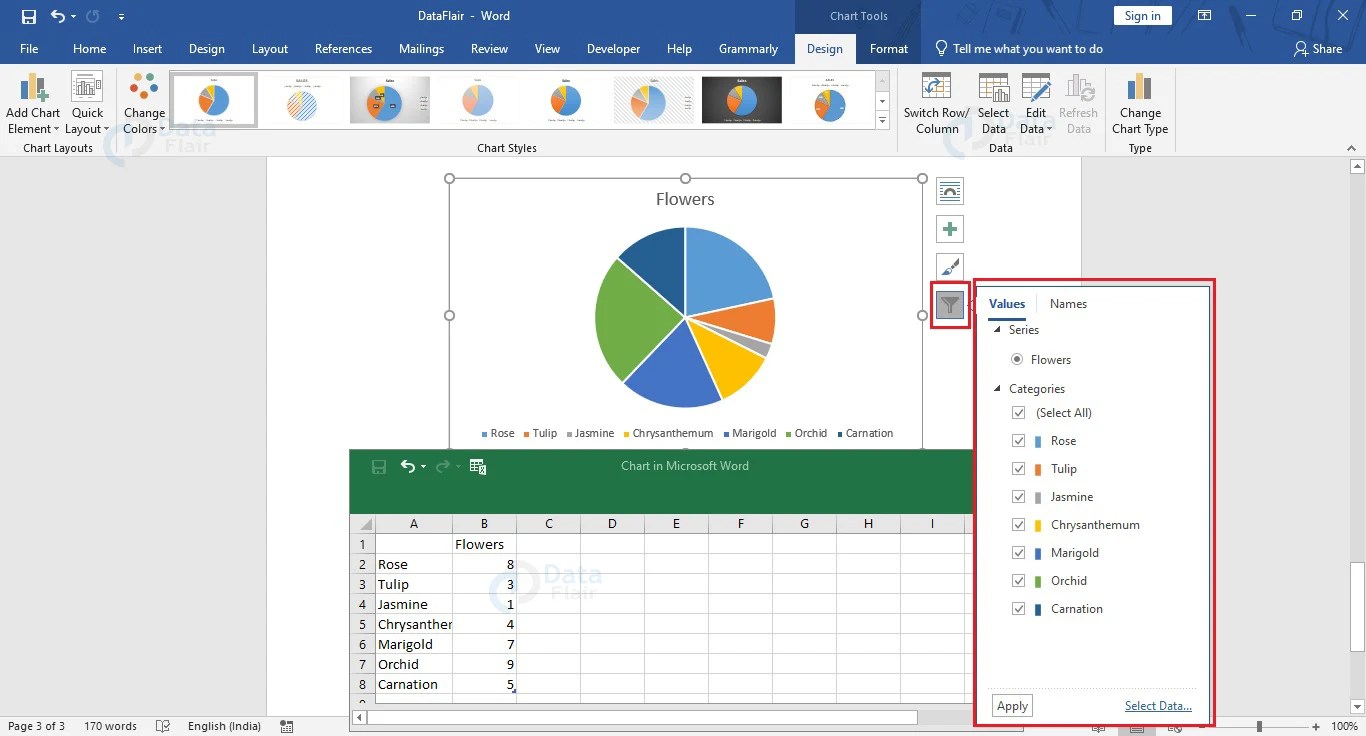1366x736 pixels.
Task: Click the lightbulb Tell me icon
Action: pos(941,48)
